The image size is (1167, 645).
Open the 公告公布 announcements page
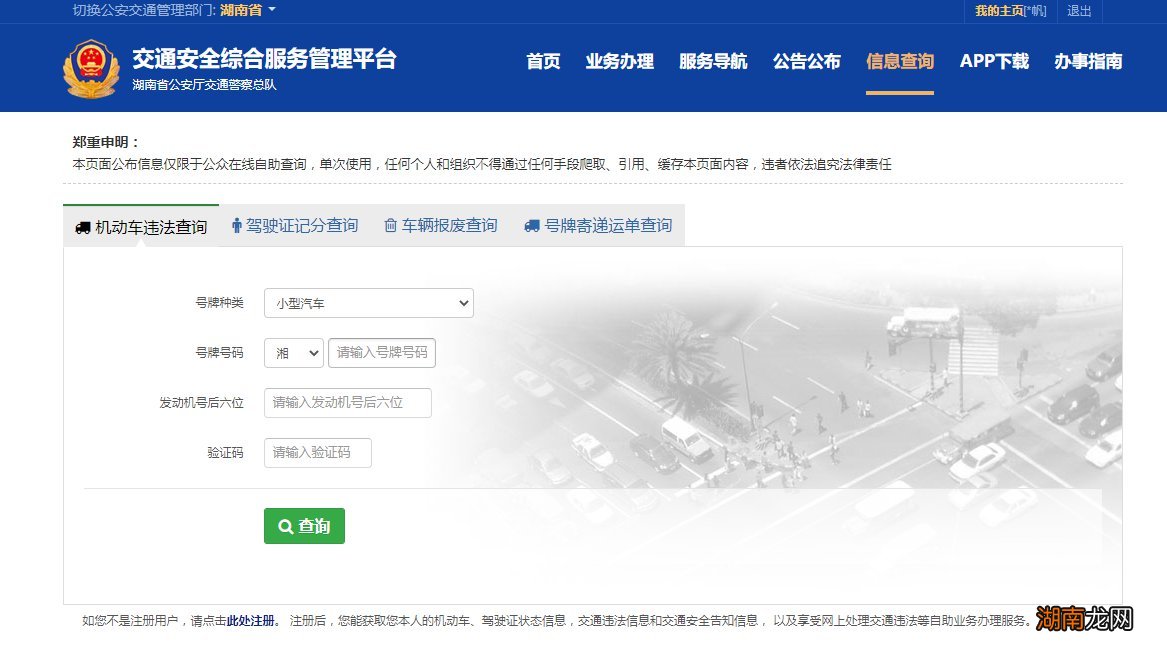click(x=806, y=61)
